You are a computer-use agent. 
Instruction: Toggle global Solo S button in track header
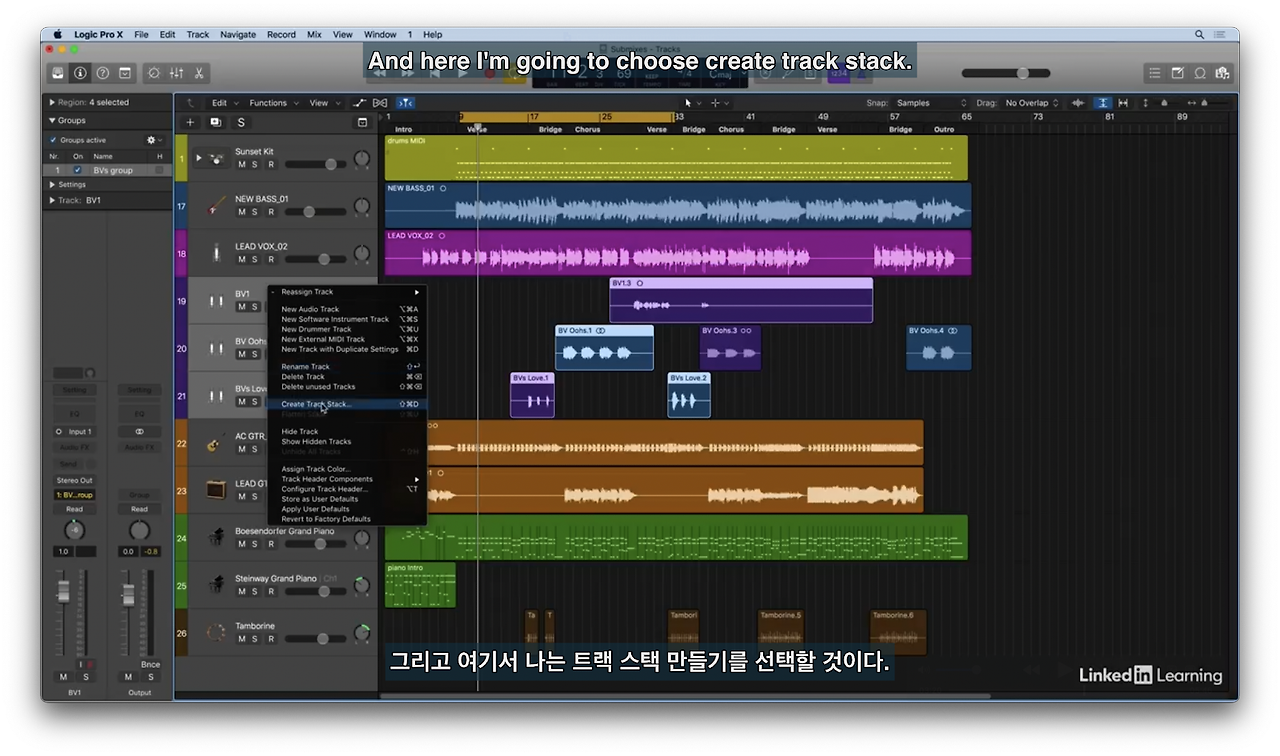coord(240,123)
